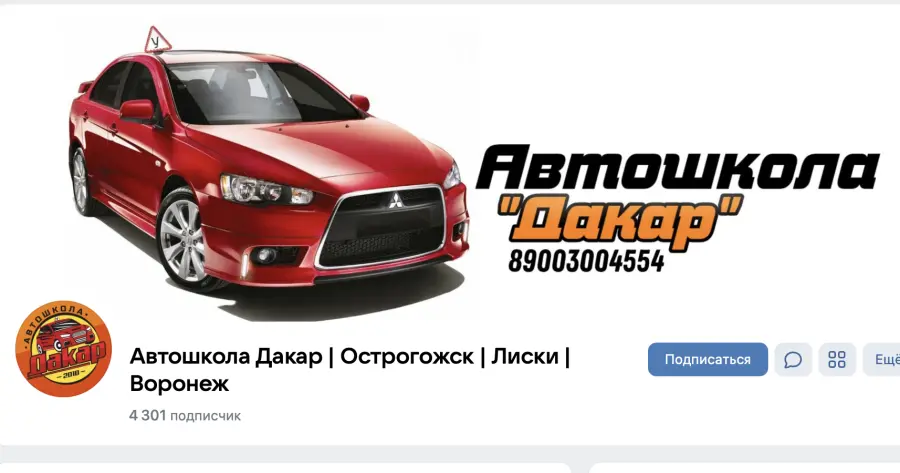
Task: Click the black front grille of the car
Action: [382, 228]
